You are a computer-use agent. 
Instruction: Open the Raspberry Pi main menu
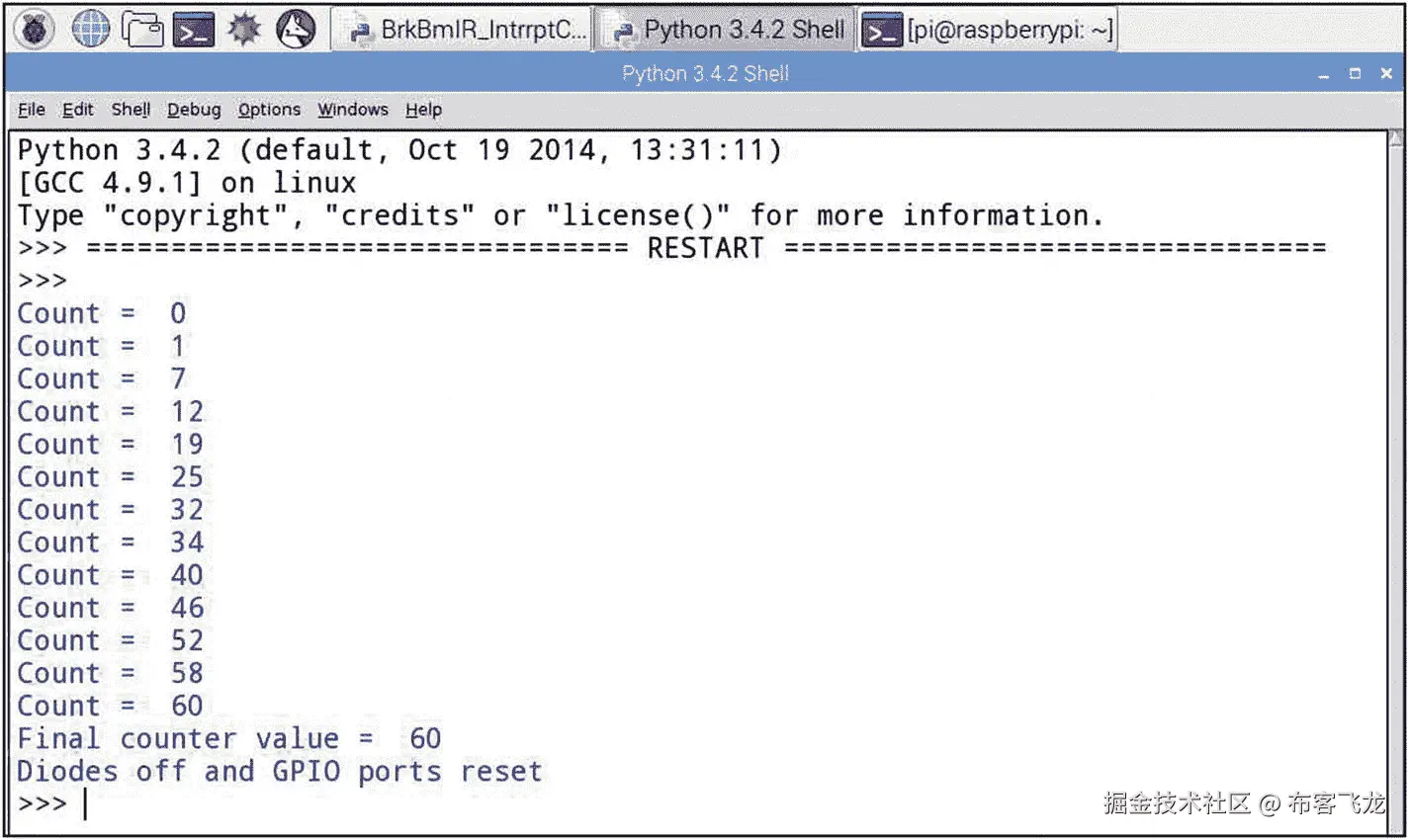click(35, 30)
